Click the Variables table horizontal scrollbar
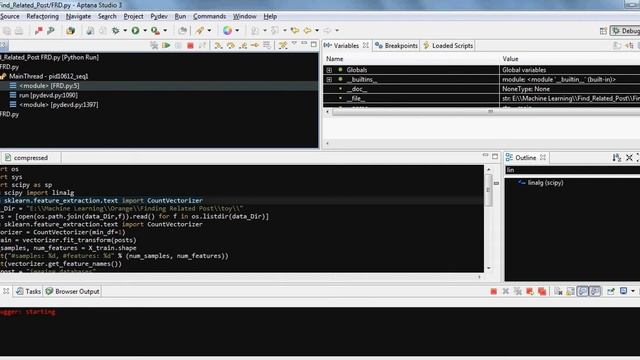This screenshot has height=360, width=640. 486,111
